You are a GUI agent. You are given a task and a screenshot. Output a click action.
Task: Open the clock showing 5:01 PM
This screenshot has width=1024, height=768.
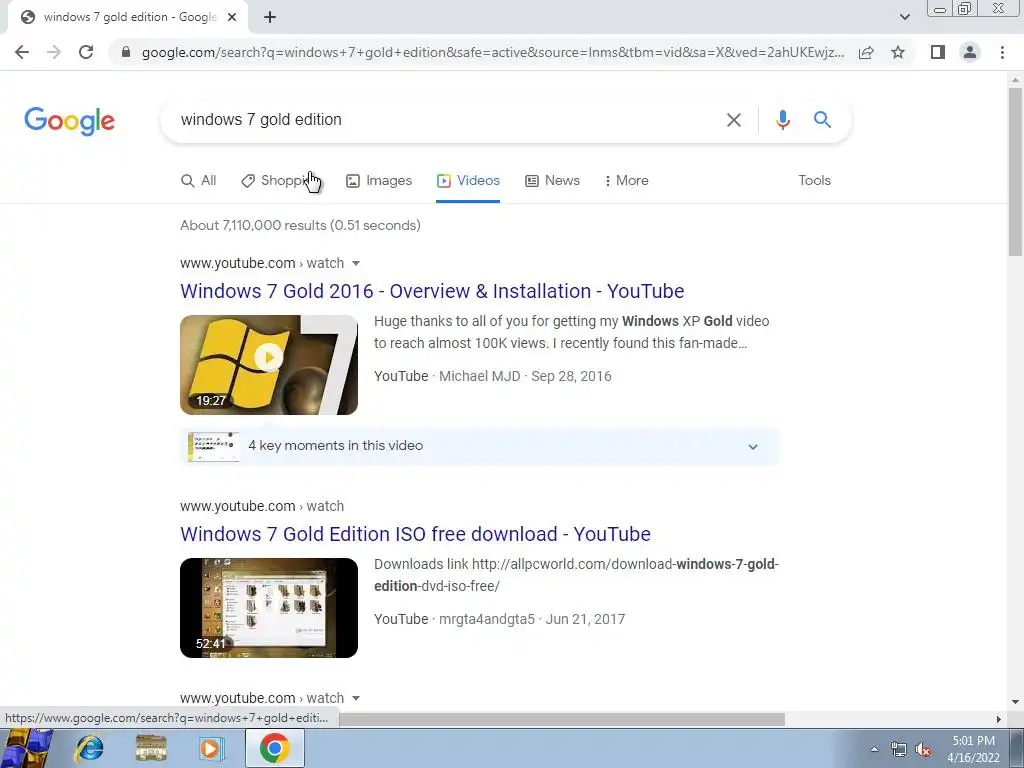point(973,749)
